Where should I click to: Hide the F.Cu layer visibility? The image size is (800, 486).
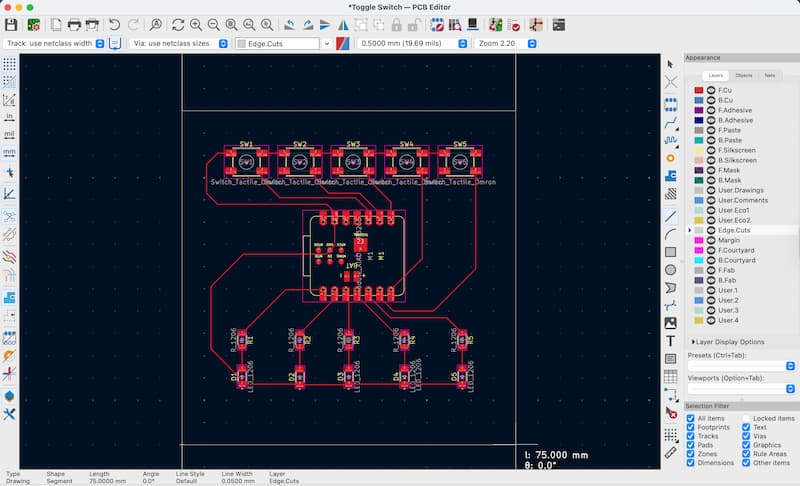pyautogui.click(x=712, y=90)
